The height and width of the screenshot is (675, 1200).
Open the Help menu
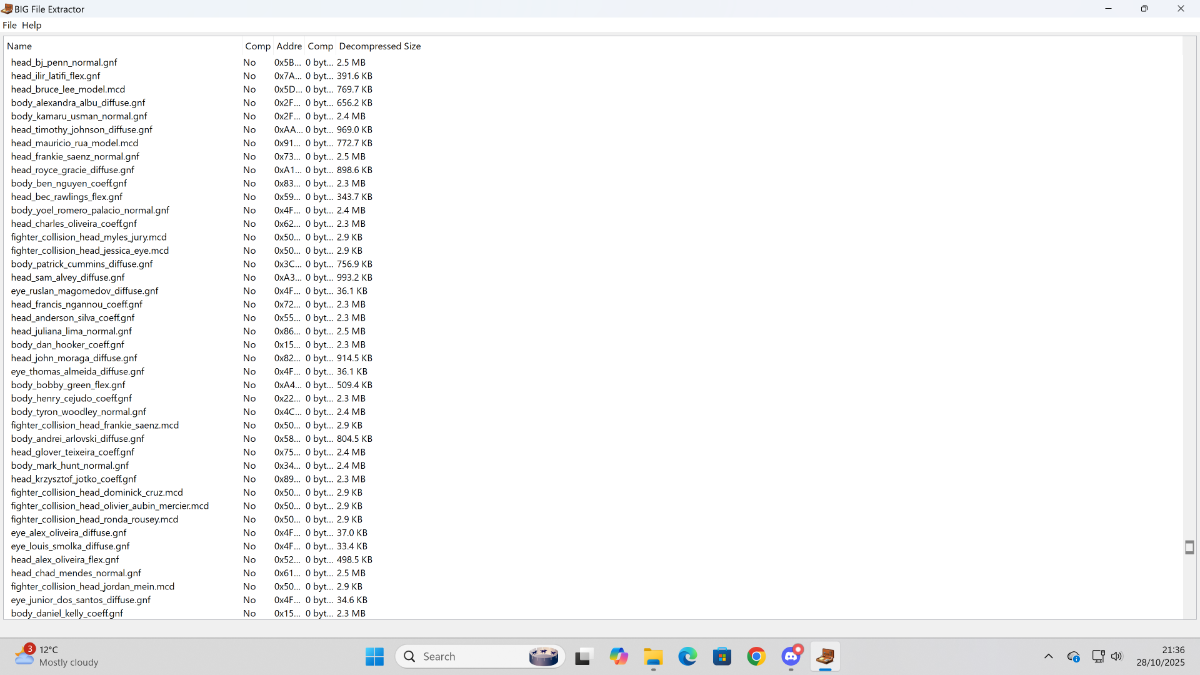click(32, 25)
